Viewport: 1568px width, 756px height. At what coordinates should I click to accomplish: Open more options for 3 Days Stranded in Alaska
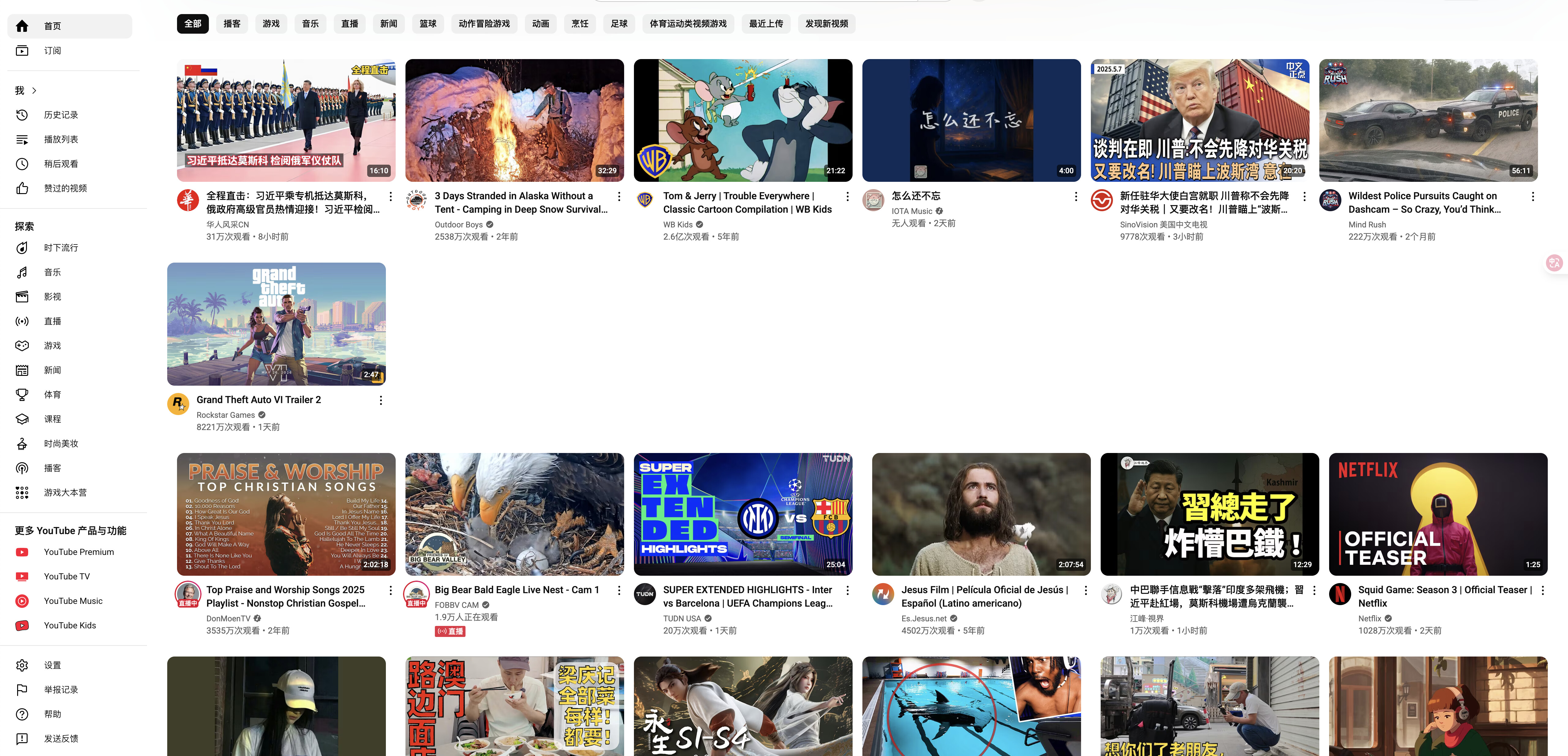click(x=619, y=196)
